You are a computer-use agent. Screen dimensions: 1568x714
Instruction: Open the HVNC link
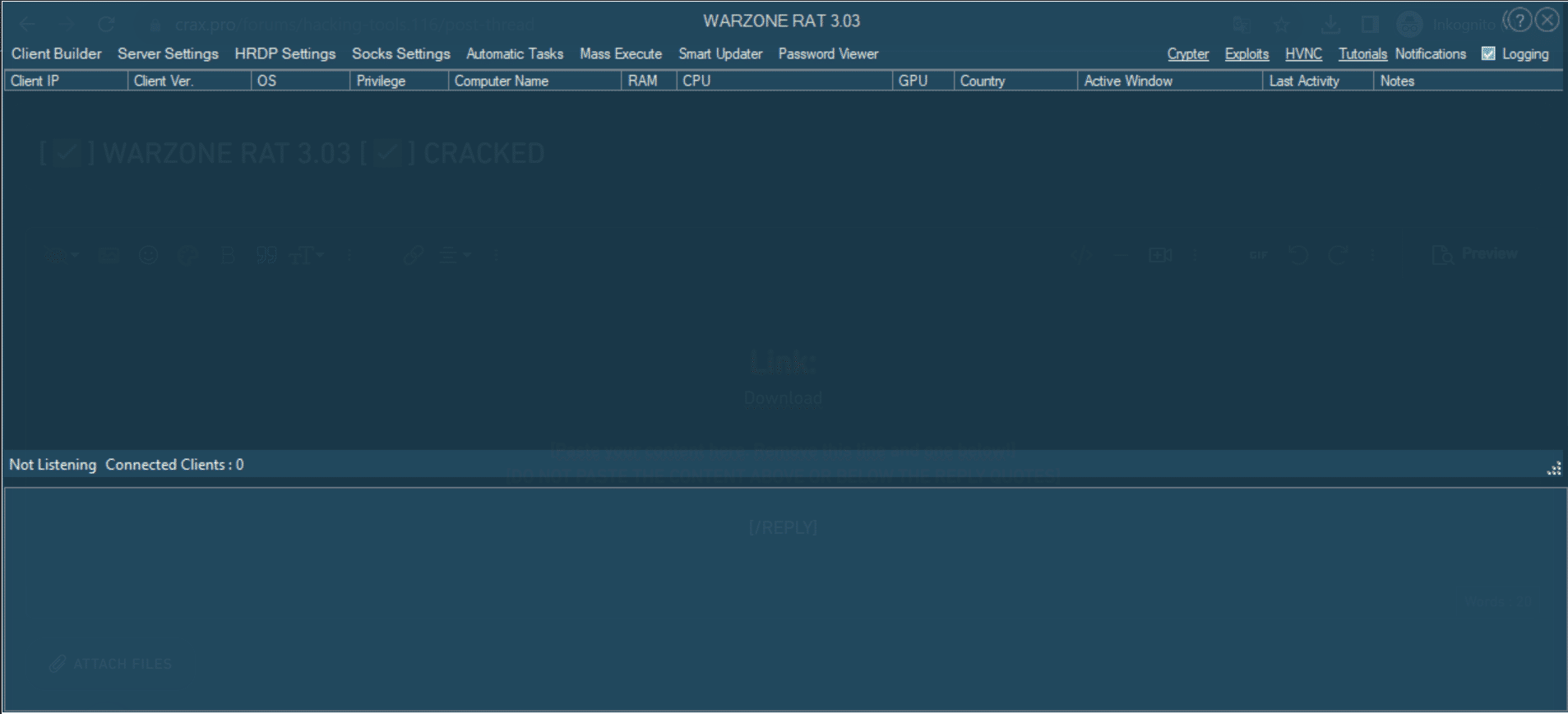coord(1303,53)
